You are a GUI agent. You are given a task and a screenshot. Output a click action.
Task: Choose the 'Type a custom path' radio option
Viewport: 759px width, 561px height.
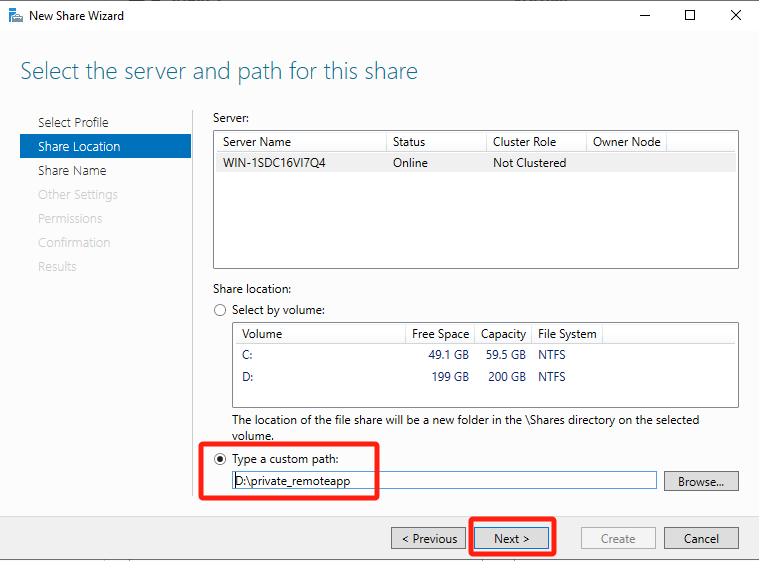(x=220, y=459)
